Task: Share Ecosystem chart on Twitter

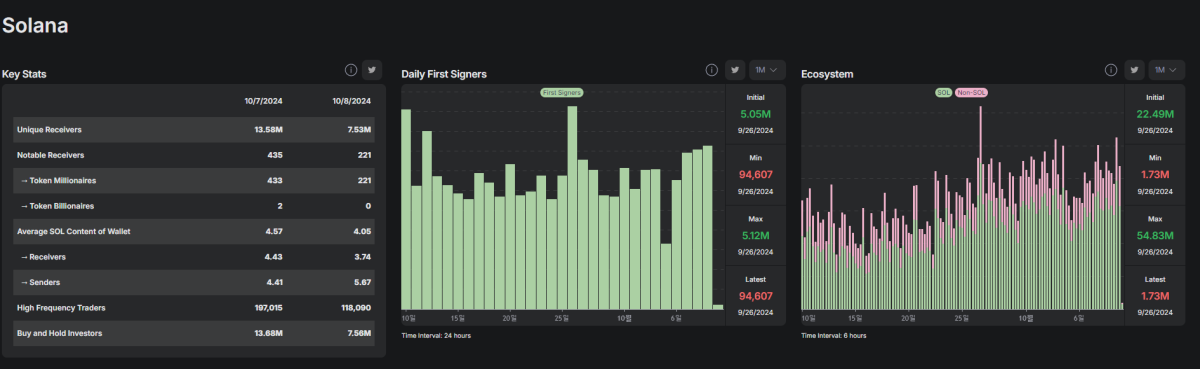Action: point(1134,70)
